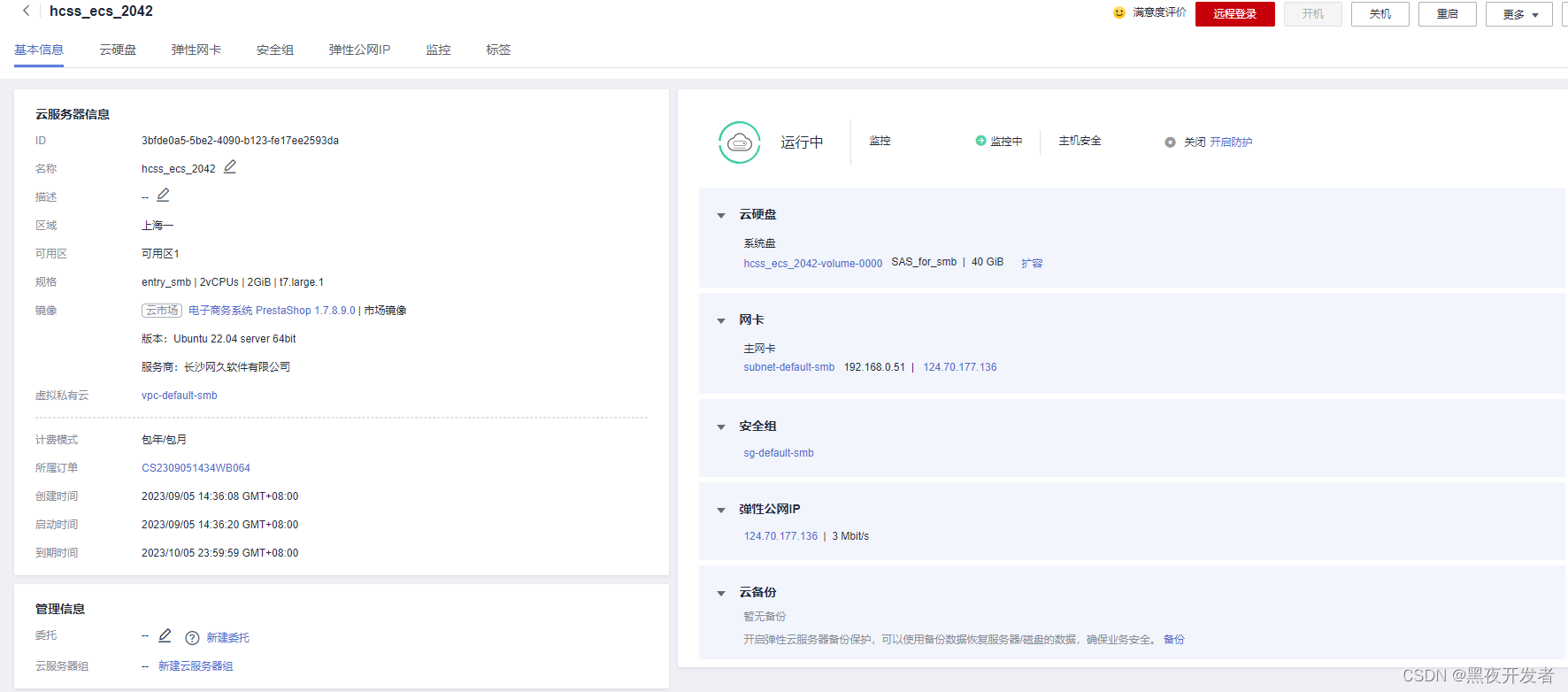Click version text Ubuntu 22.04 server 64bit
Image resolution: width=1568 pixels, height=692 pixels.
234,339
